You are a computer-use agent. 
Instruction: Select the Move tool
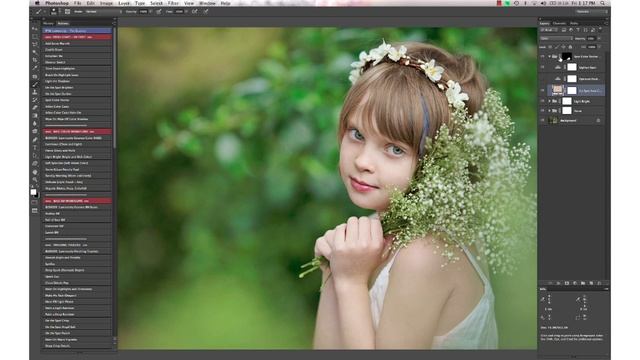point(35,29)
